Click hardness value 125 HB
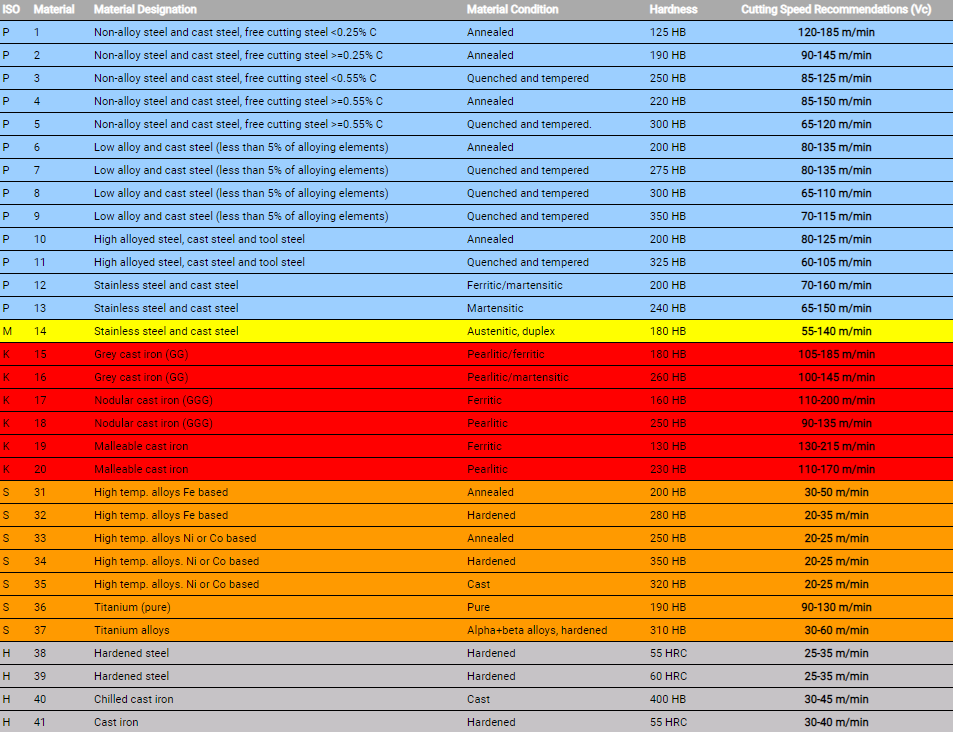 668,32
